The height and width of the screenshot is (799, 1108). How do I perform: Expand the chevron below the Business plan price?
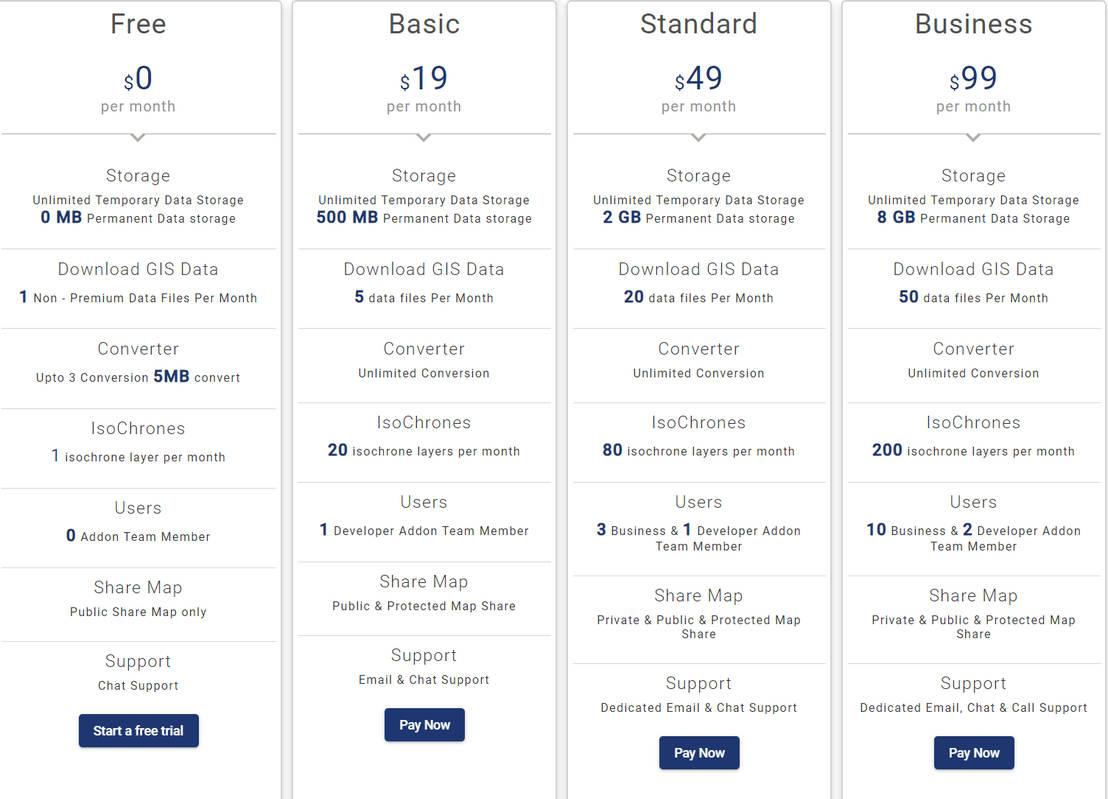pos(973,135)
